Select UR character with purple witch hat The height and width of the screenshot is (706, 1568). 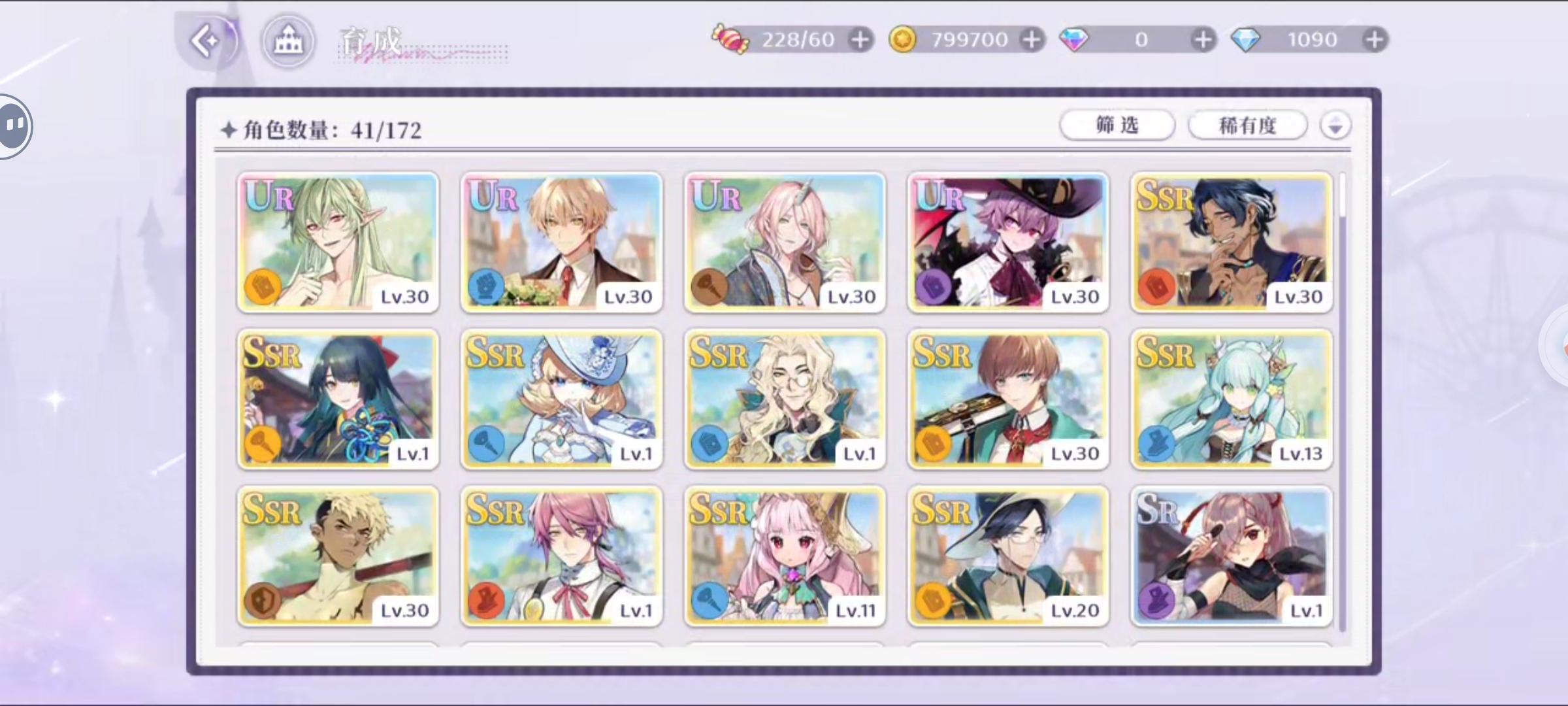pyautogui.click(x=1008, y=242)
